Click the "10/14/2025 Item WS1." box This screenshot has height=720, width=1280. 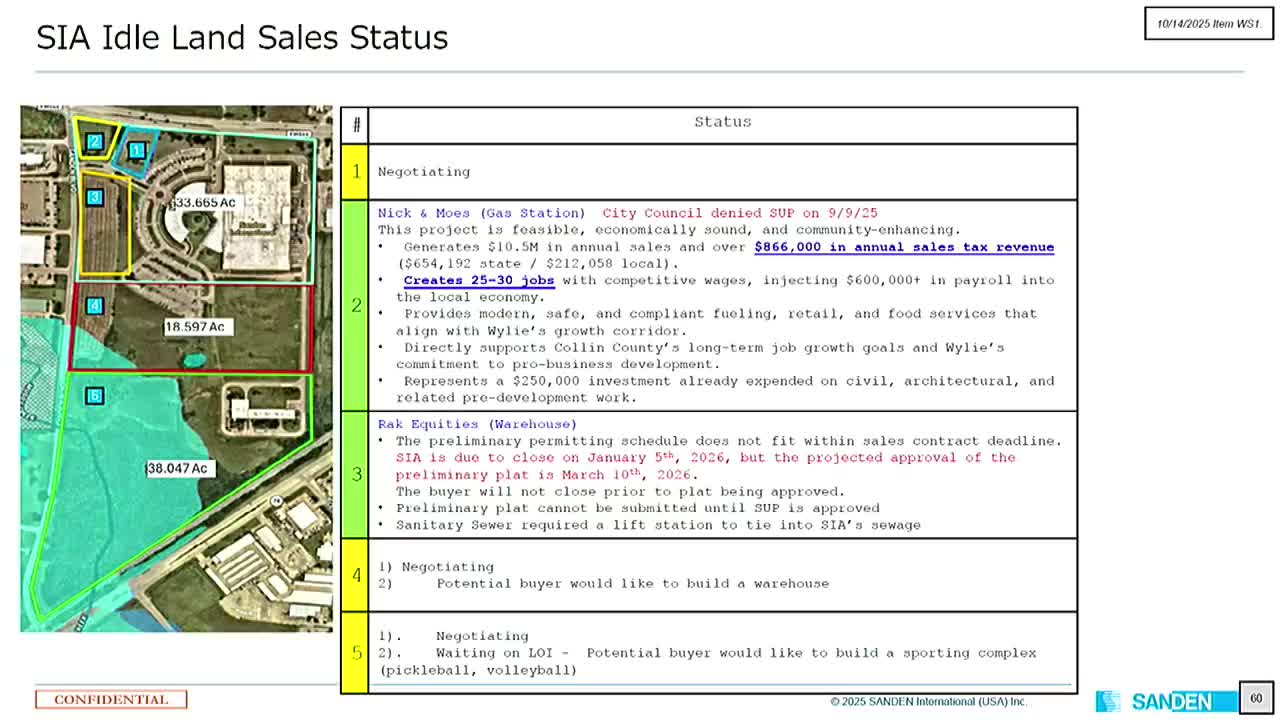click(x=1209, y=23)
